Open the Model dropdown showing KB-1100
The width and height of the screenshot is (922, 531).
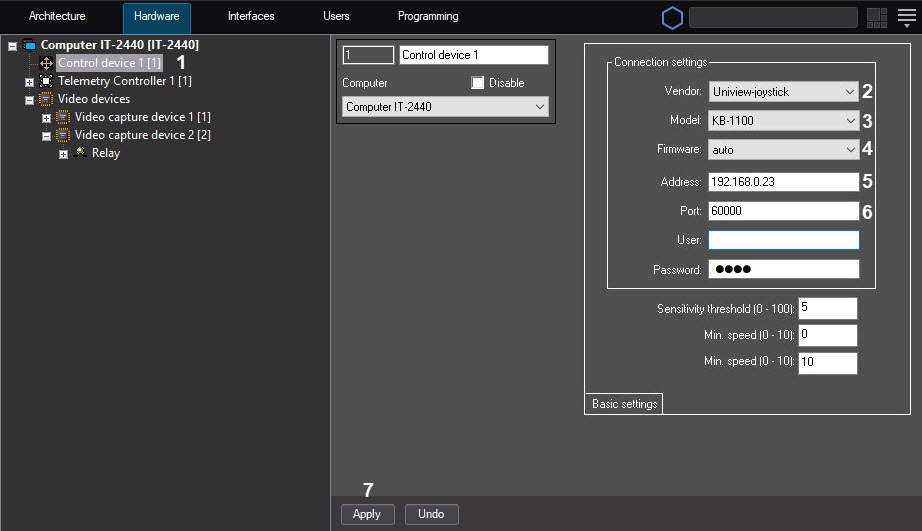click(783, 121)
